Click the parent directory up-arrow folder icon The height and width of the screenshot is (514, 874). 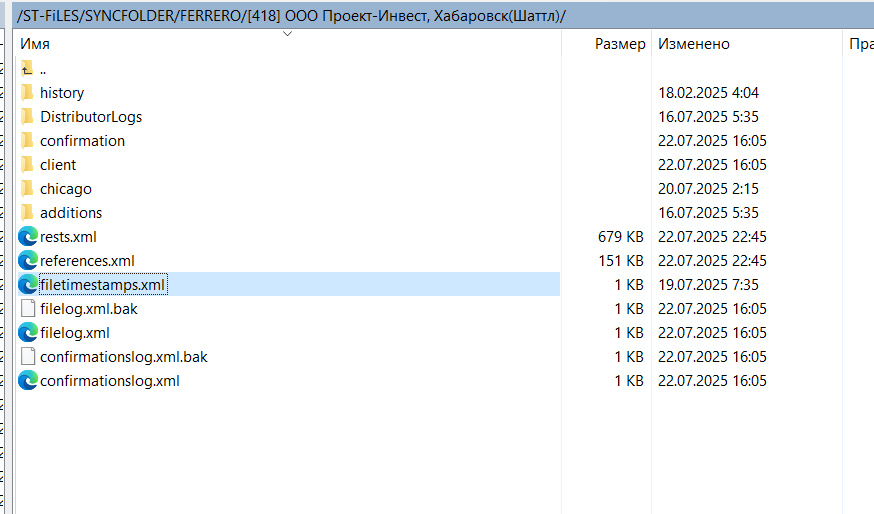click(27, 69)
